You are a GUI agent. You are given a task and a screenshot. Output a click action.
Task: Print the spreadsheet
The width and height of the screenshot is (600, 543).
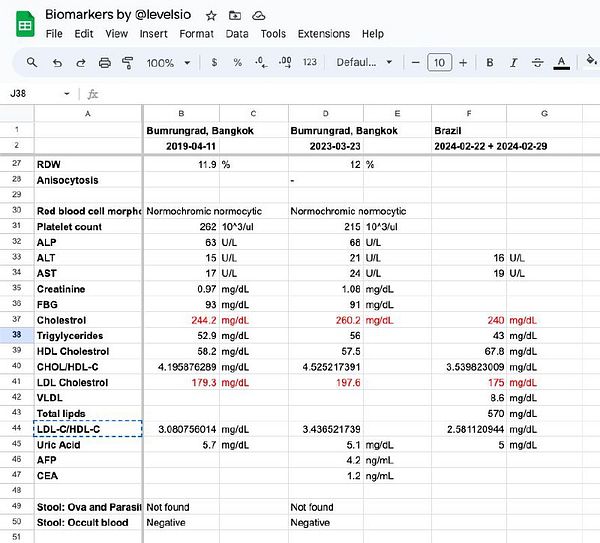(x=104, y=62)
